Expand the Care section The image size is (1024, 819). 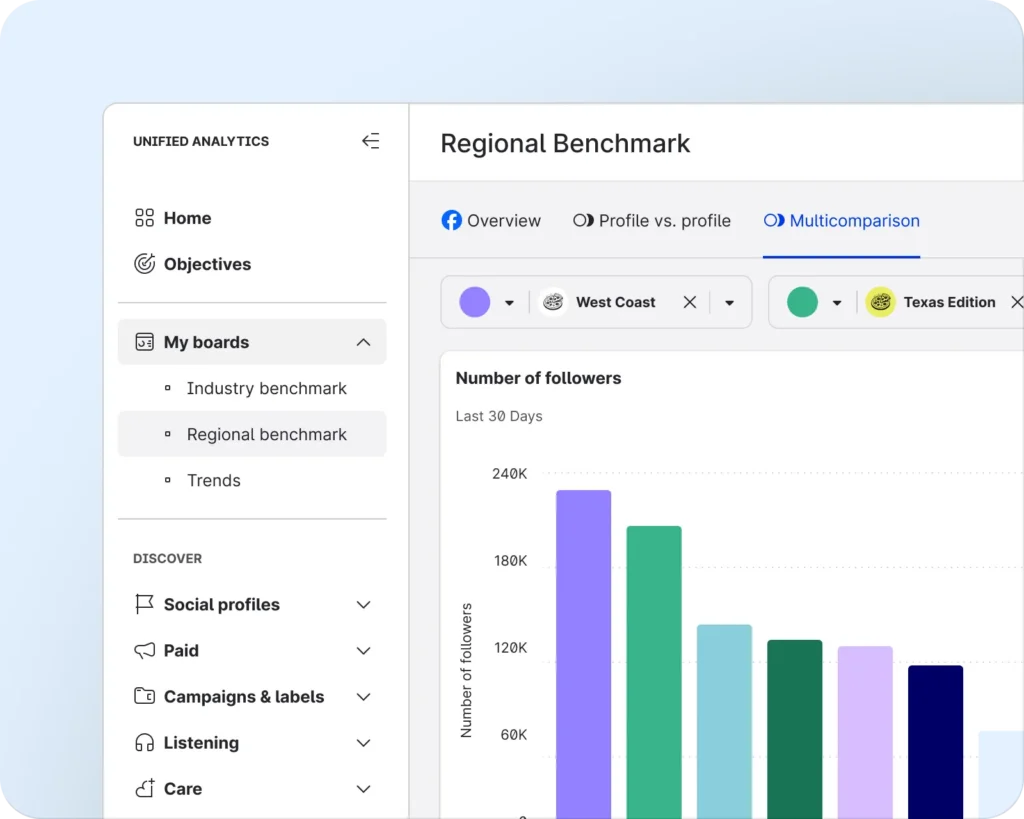(x=363, y=789)
